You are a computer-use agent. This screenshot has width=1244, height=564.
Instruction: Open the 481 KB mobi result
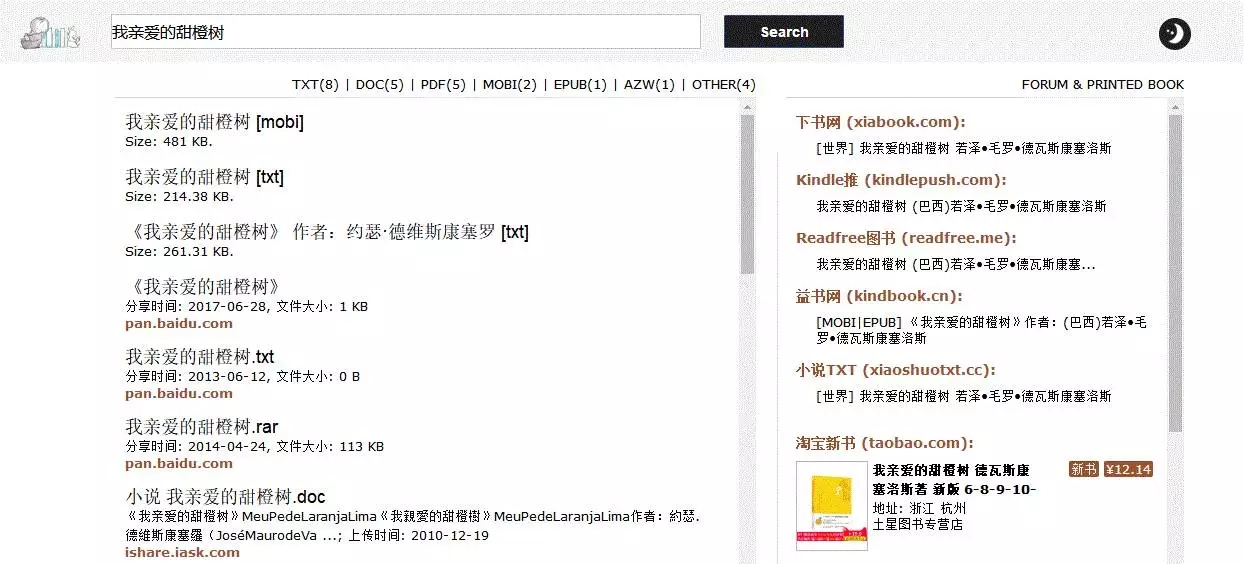[214, 123]
